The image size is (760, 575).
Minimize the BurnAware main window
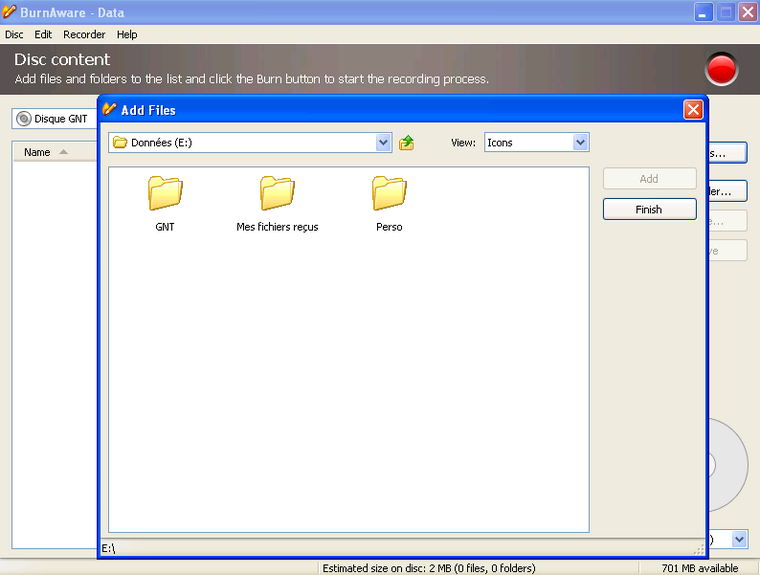pos(703,12)
